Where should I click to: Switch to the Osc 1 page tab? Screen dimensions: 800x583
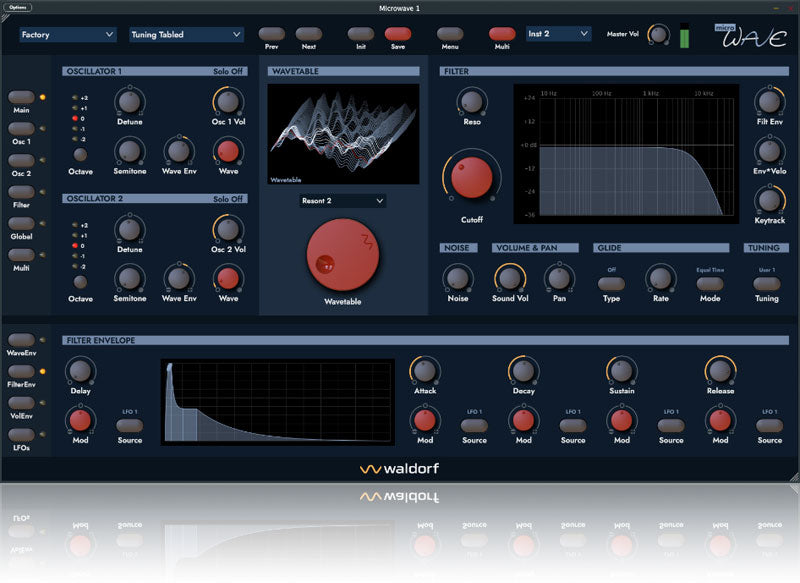tap(21, 129)
